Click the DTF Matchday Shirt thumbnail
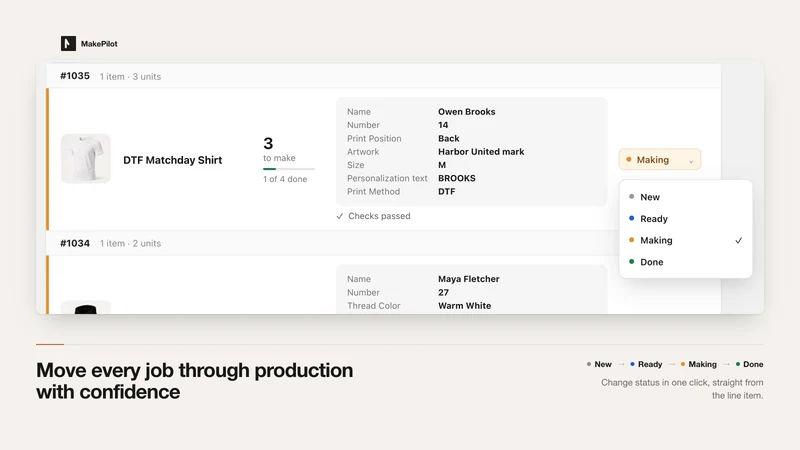This screenshot has width=800, height=450. (86, 159)
